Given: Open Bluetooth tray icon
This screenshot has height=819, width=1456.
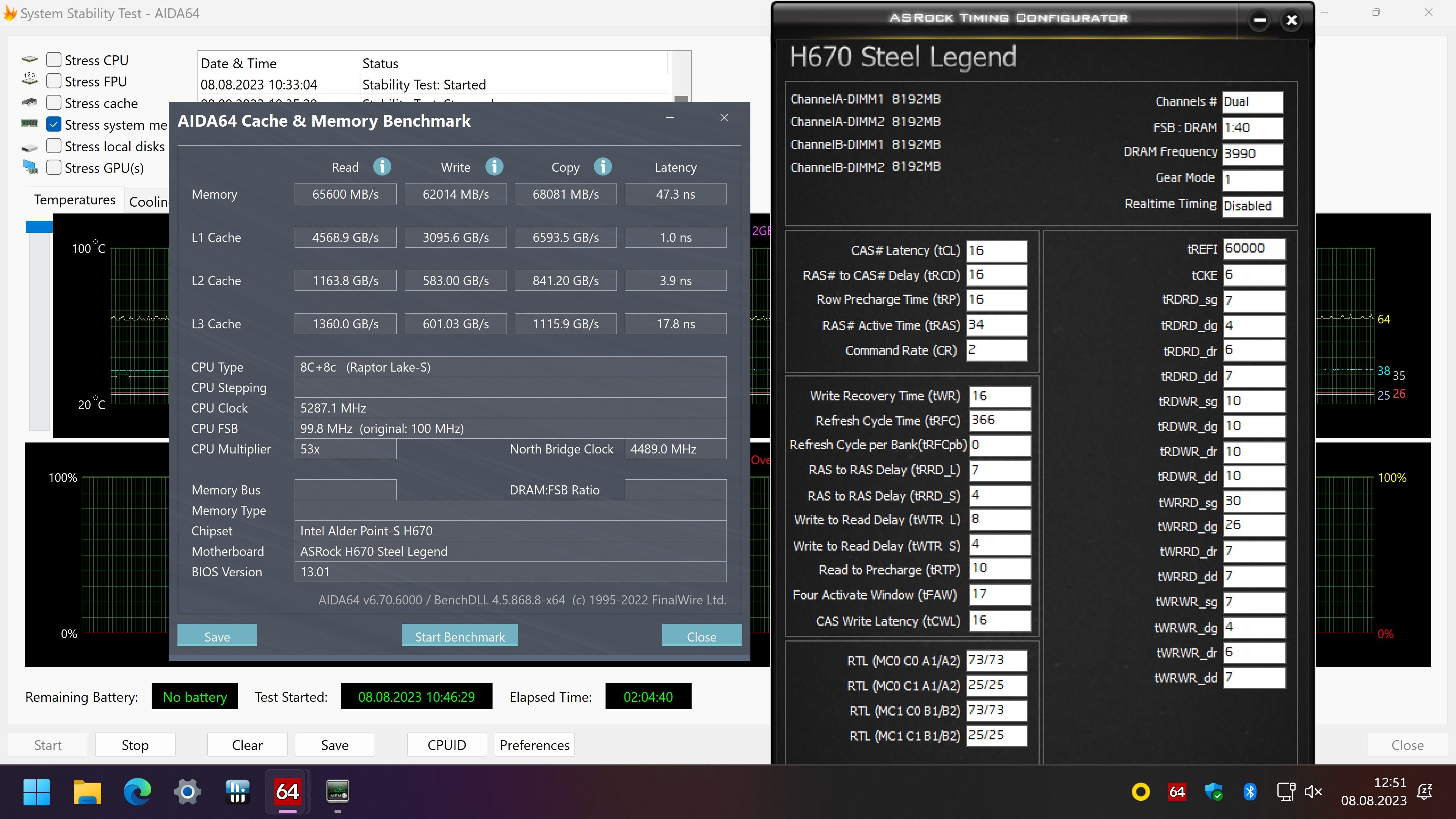Looking at the screenshot, I should click(1250, 792).
